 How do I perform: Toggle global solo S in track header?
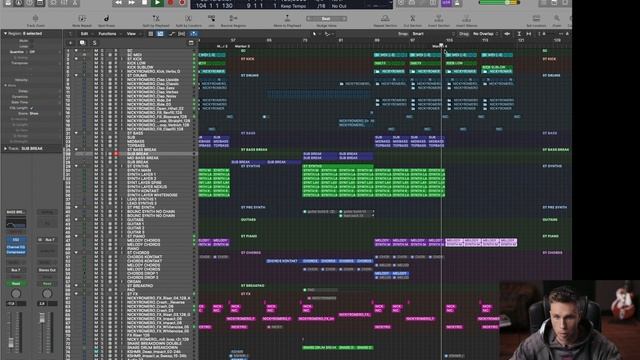tap(94, 42)
